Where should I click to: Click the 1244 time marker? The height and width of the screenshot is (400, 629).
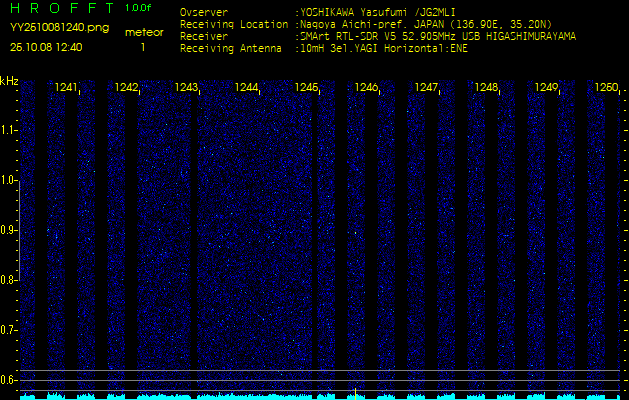pos(247,88)
